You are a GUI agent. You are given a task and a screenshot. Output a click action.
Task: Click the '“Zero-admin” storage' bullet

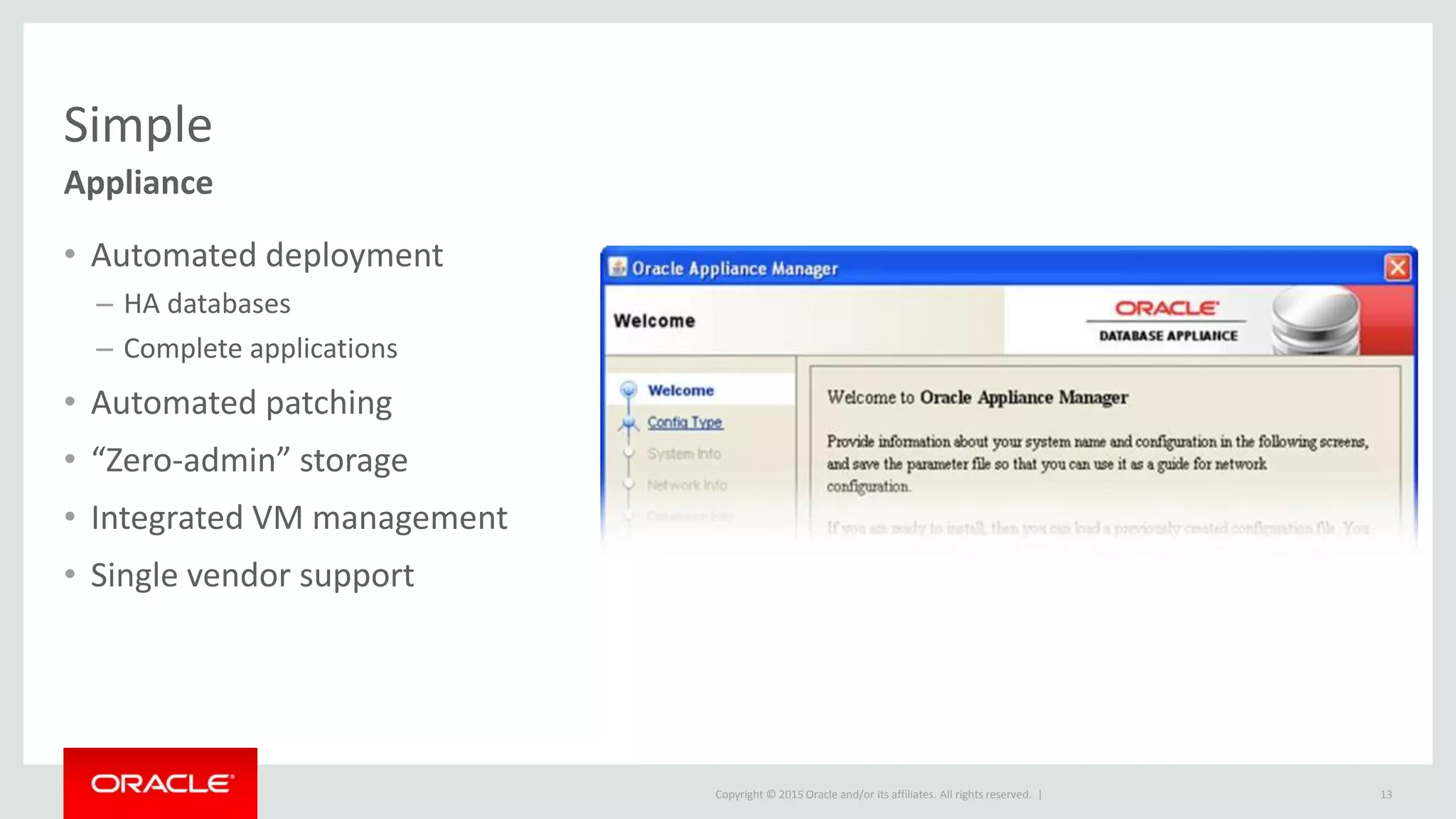(250, 461)
